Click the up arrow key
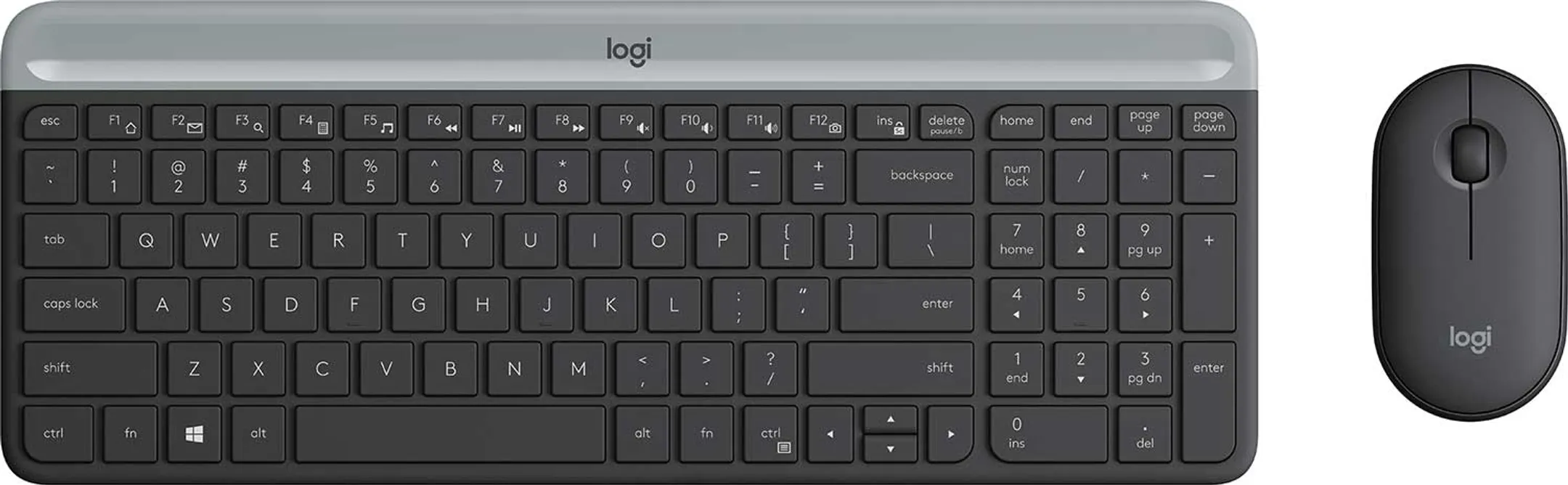The height and width of the screenshot is (485, 1568). pyautogui.click(x=890, y=420)
